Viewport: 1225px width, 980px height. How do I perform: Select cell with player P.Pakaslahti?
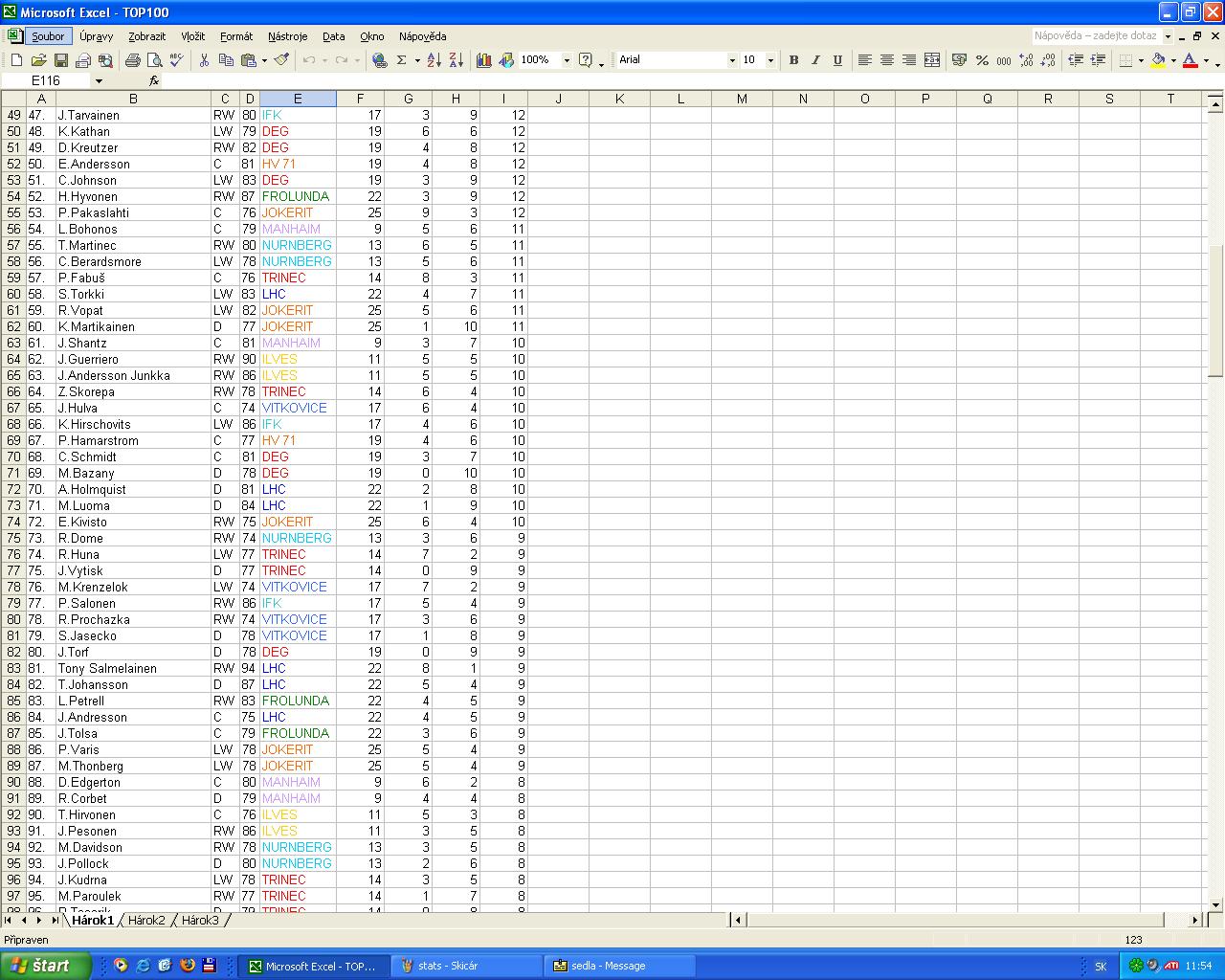click(133, 212)
